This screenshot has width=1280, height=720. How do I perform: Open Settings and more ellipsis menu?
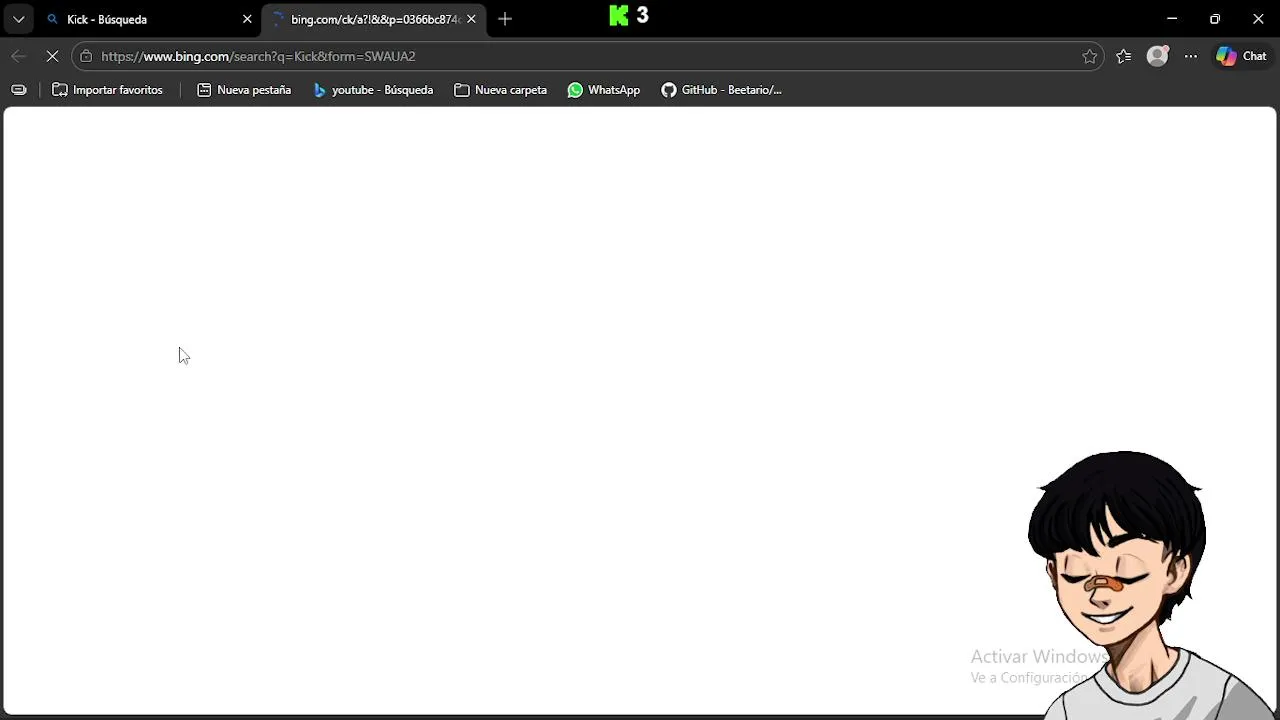click(x=1190, y=56)
